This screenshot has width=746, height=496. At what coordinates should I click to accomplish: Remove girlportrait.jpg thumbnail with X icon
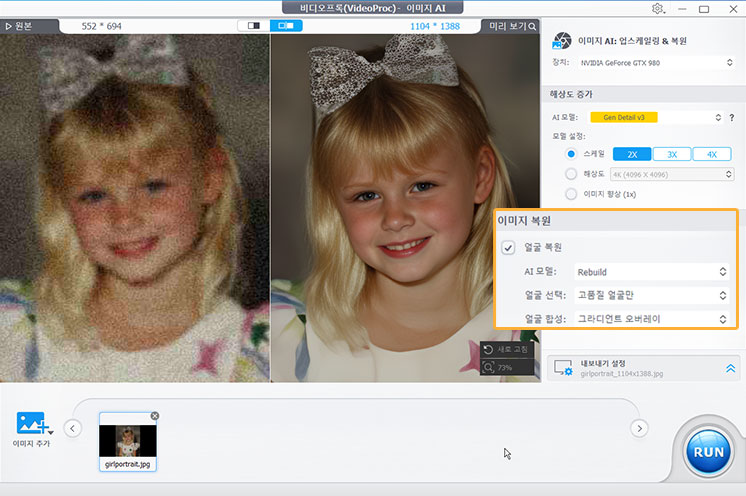coord(155,416)
